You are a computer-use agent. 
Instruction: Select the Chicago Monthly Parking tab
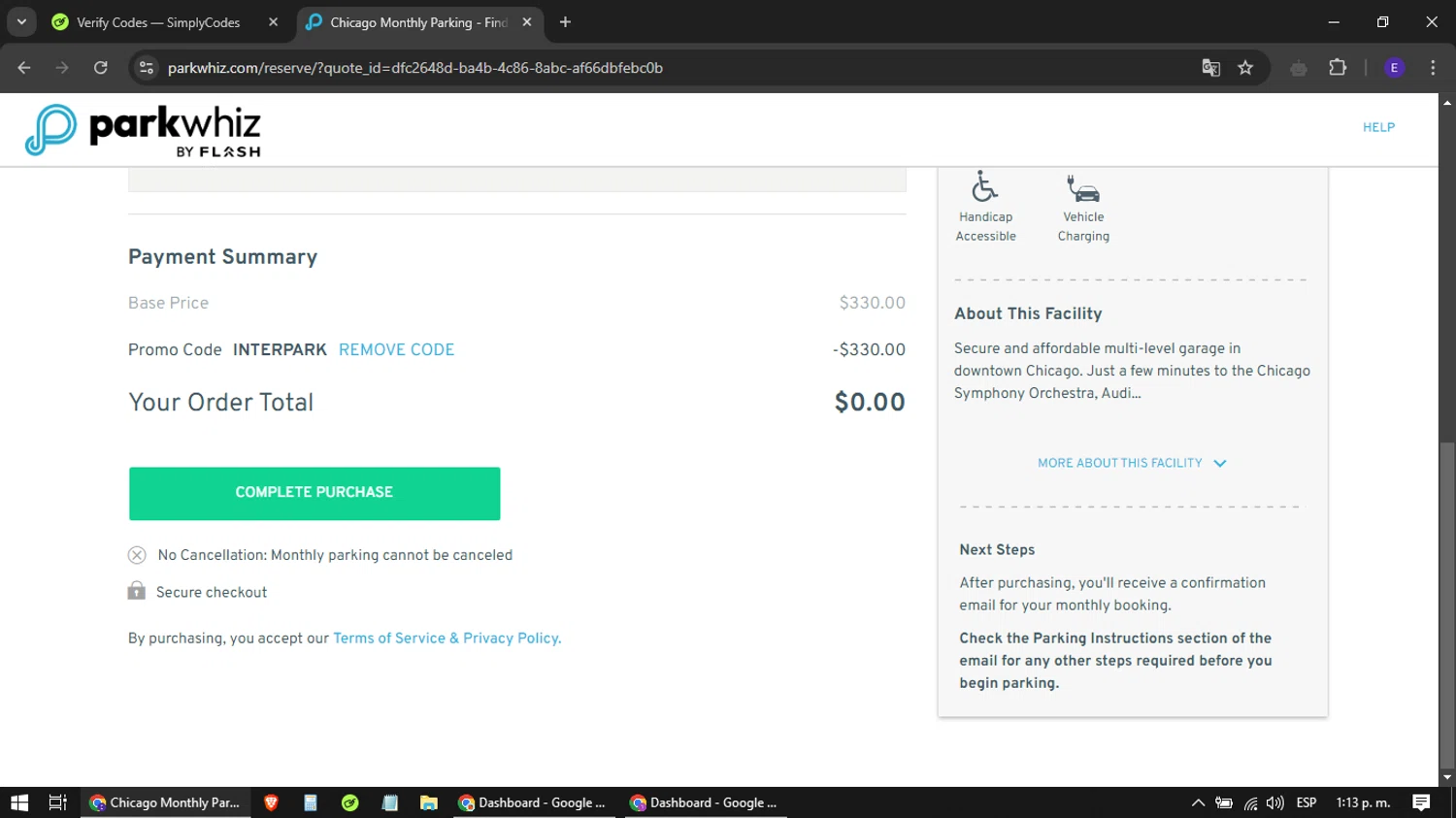pos(417,22)
